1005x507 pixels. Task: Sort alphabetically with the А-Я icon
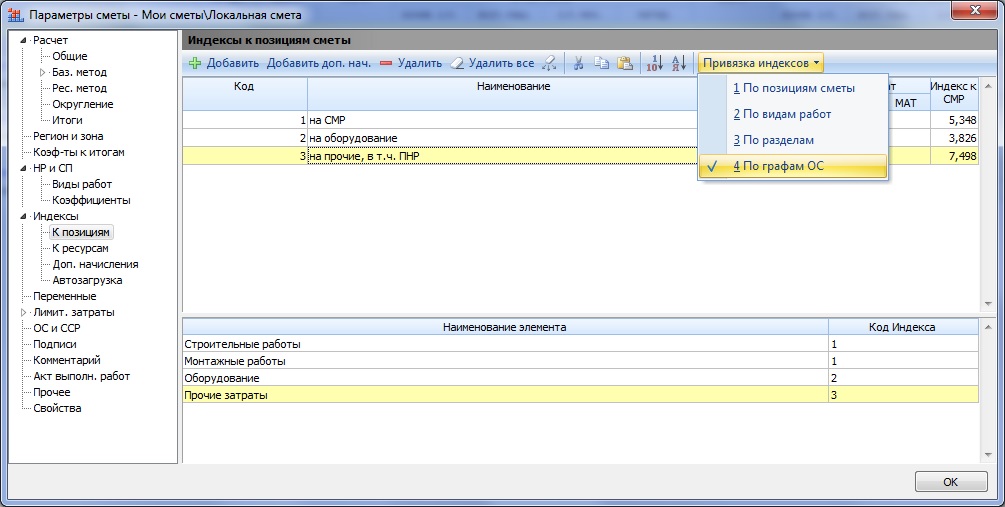678,63
